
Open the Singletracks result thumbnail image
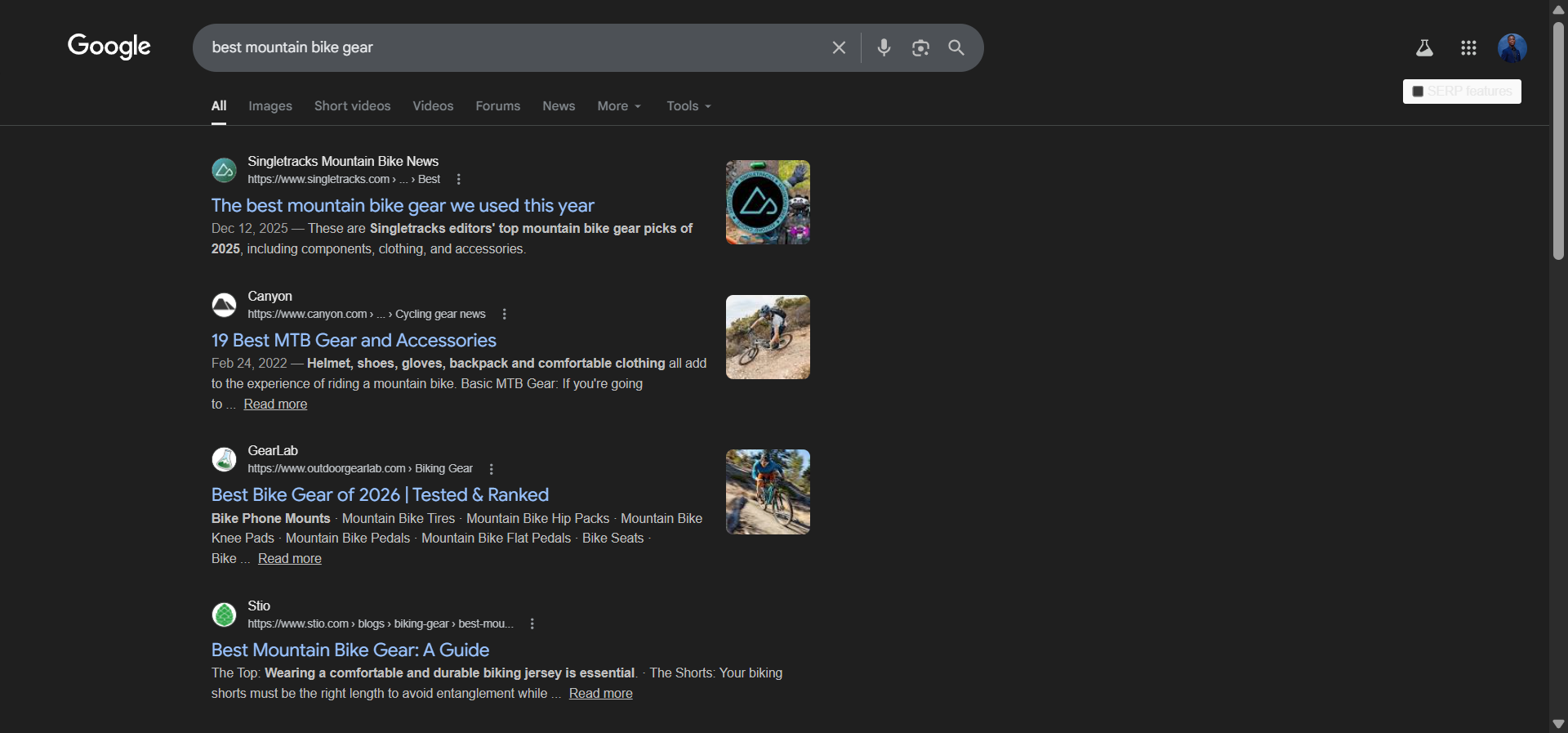(x=768, y=202)
